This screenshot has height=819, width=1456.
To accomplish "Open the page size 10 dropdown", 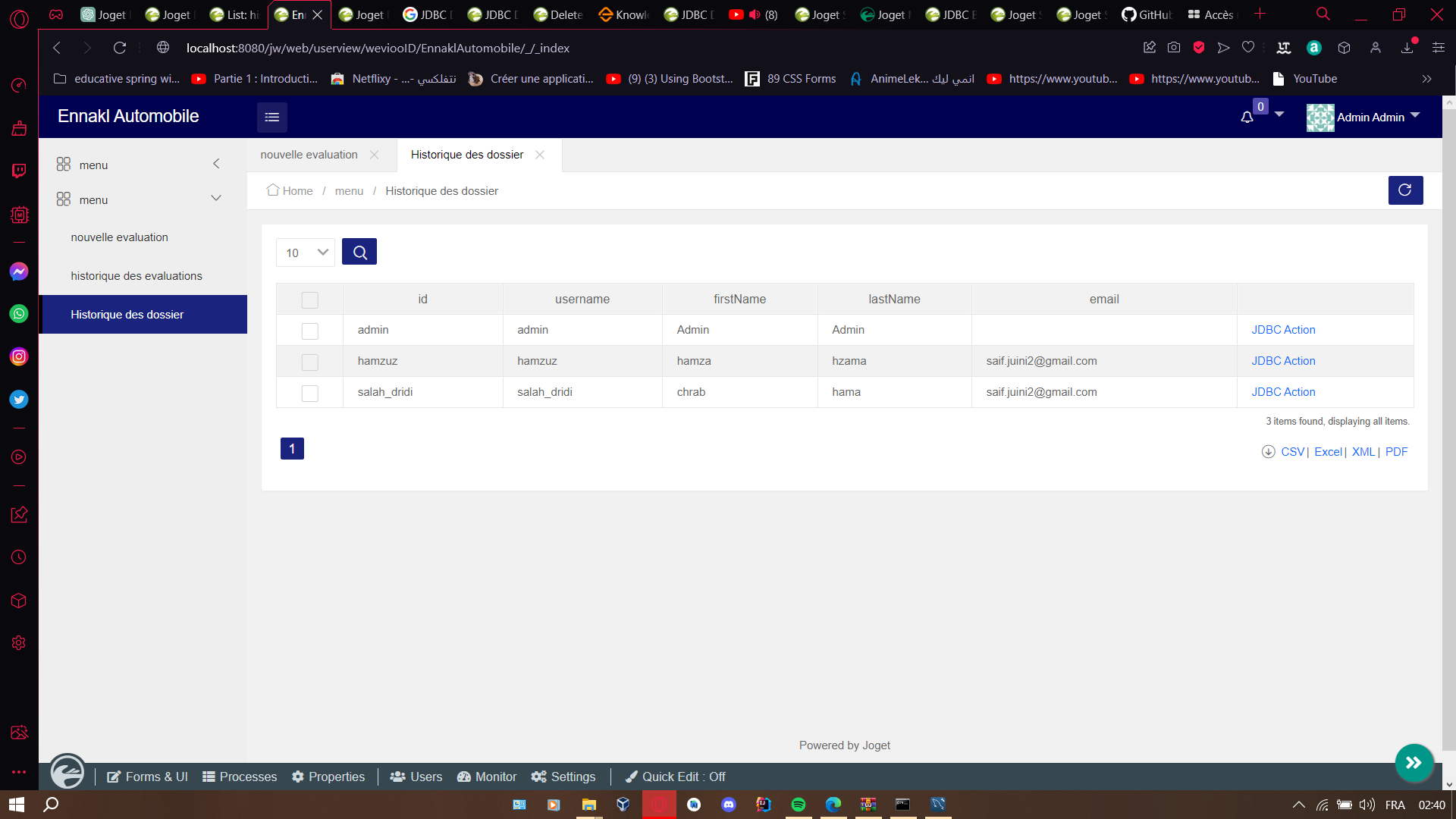I will pyautogui.click(x=306, y=253).
